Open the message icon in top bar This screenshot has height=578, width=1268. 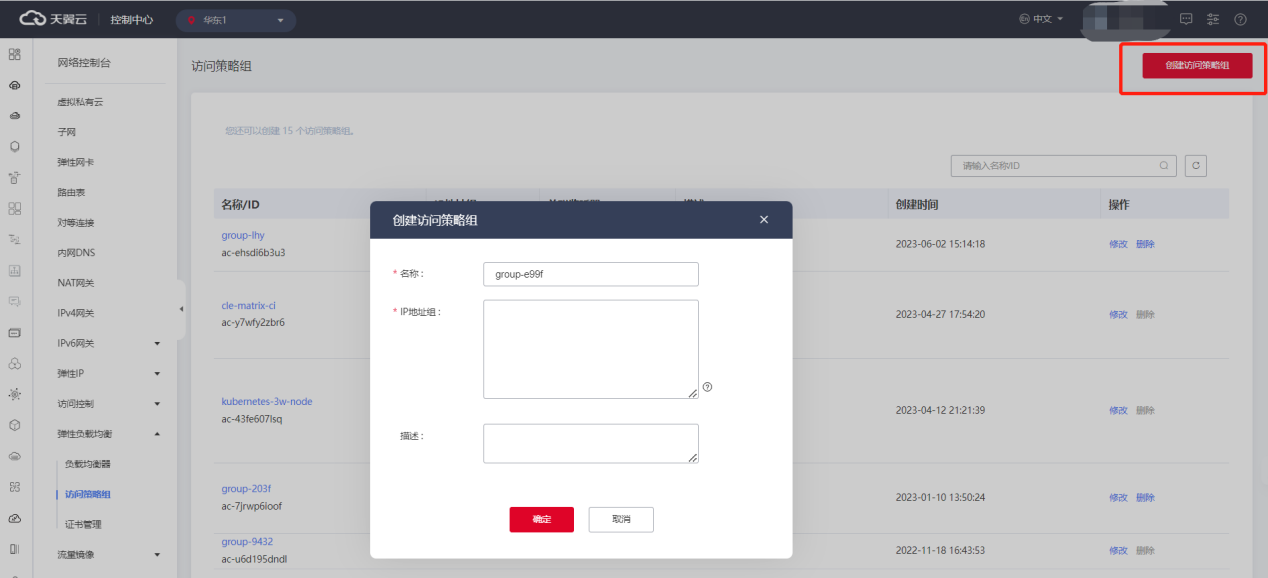click(x=1186, y=19)
